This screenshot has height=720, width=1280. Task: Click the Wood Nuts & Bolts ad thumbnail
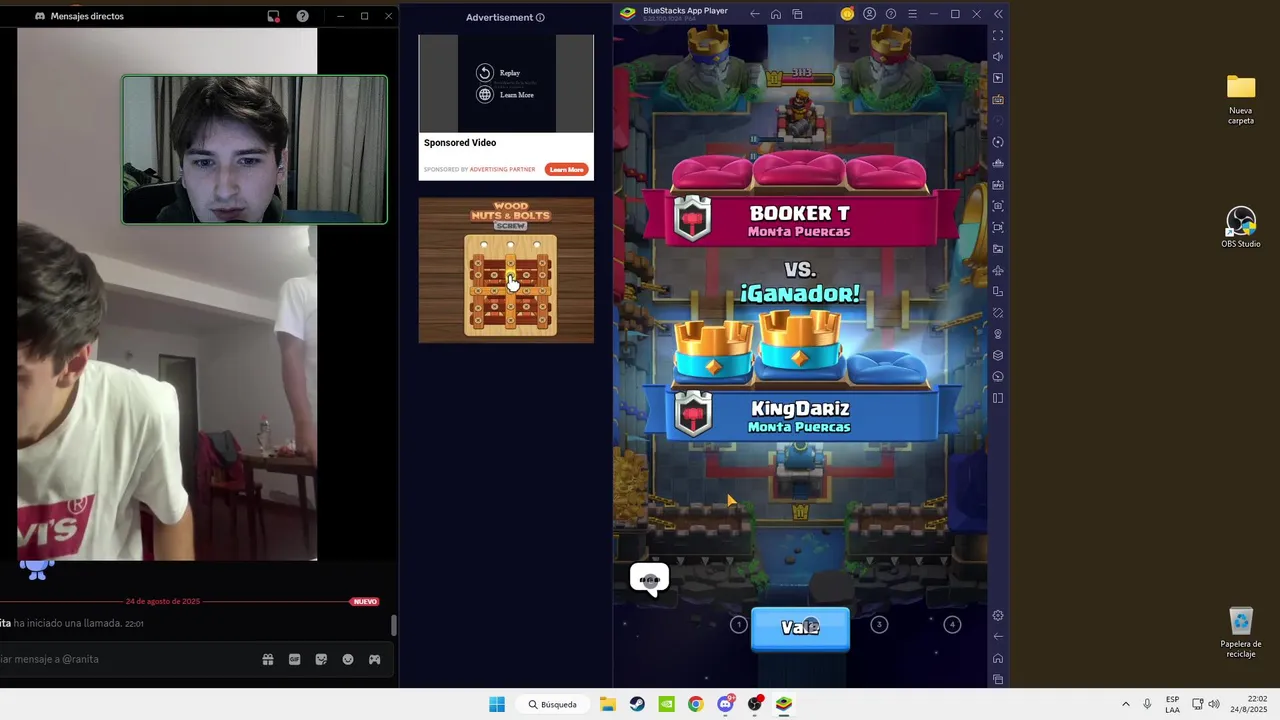[506, 270]
